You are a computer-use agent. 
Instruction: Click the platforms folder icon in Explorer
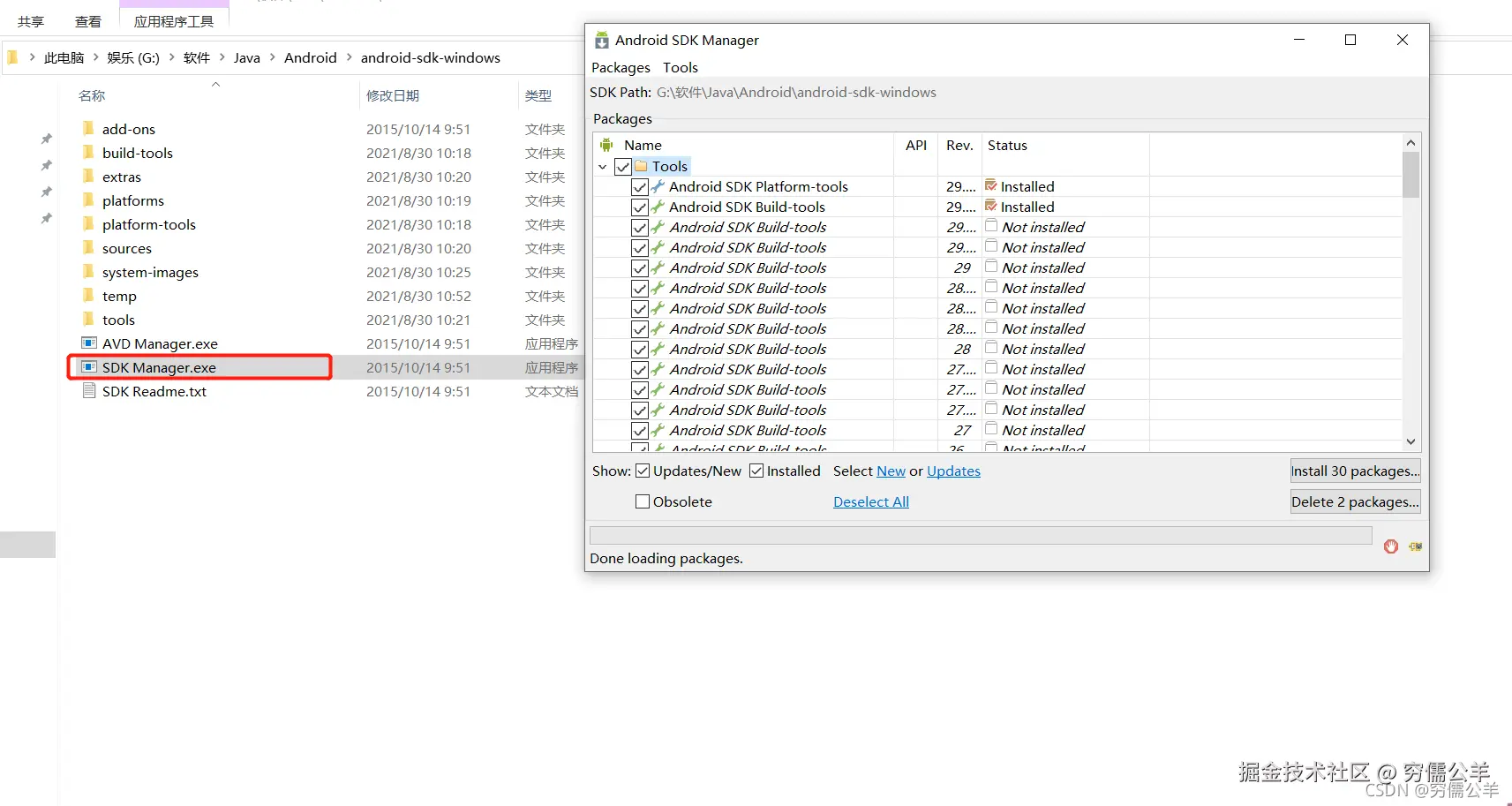88,200
